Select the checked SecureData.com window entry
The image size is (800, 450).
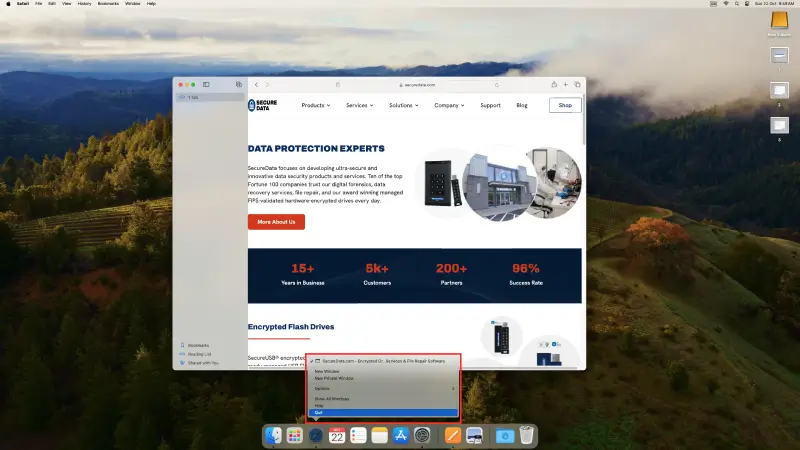[383, 361]
